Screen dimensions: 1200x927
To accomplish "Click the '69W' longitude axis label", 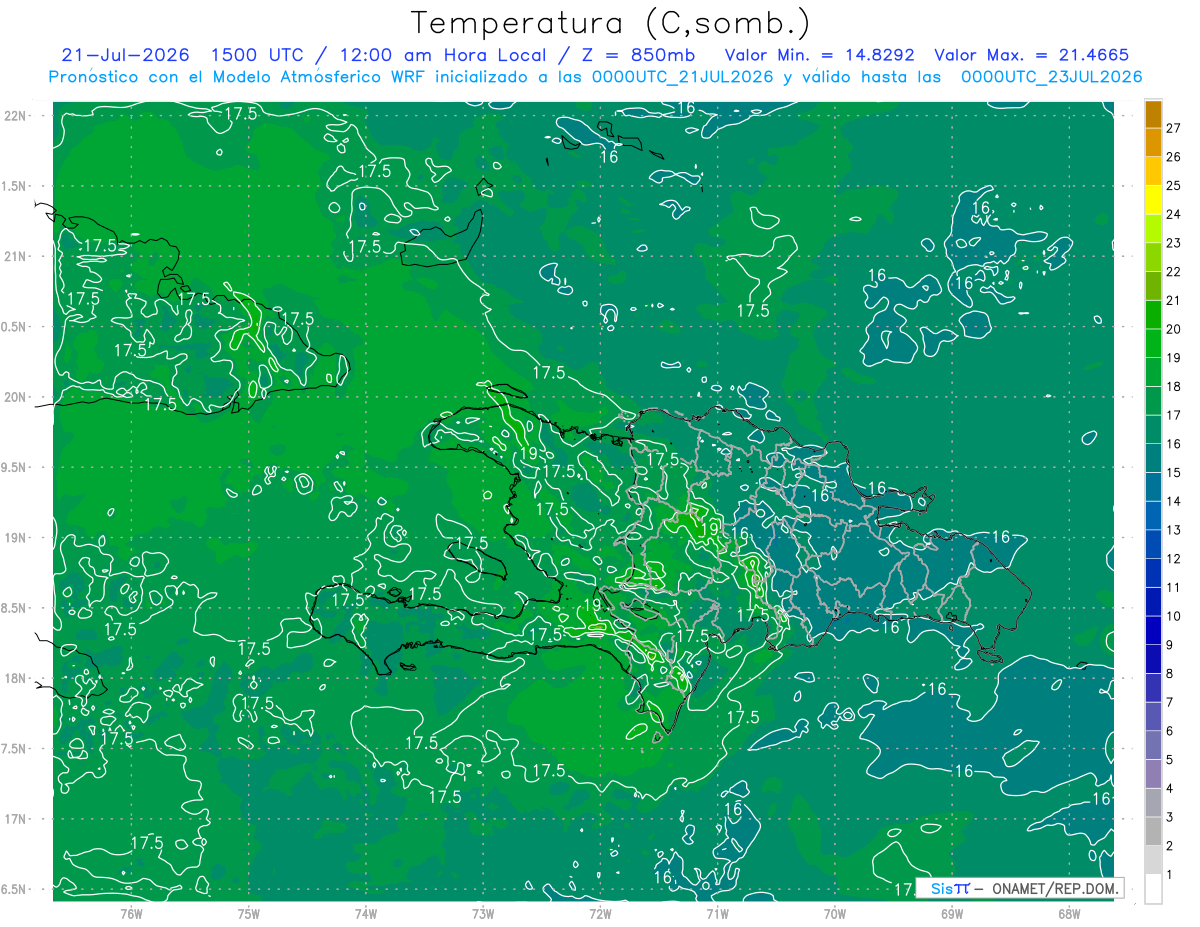I will click(952, 912).
